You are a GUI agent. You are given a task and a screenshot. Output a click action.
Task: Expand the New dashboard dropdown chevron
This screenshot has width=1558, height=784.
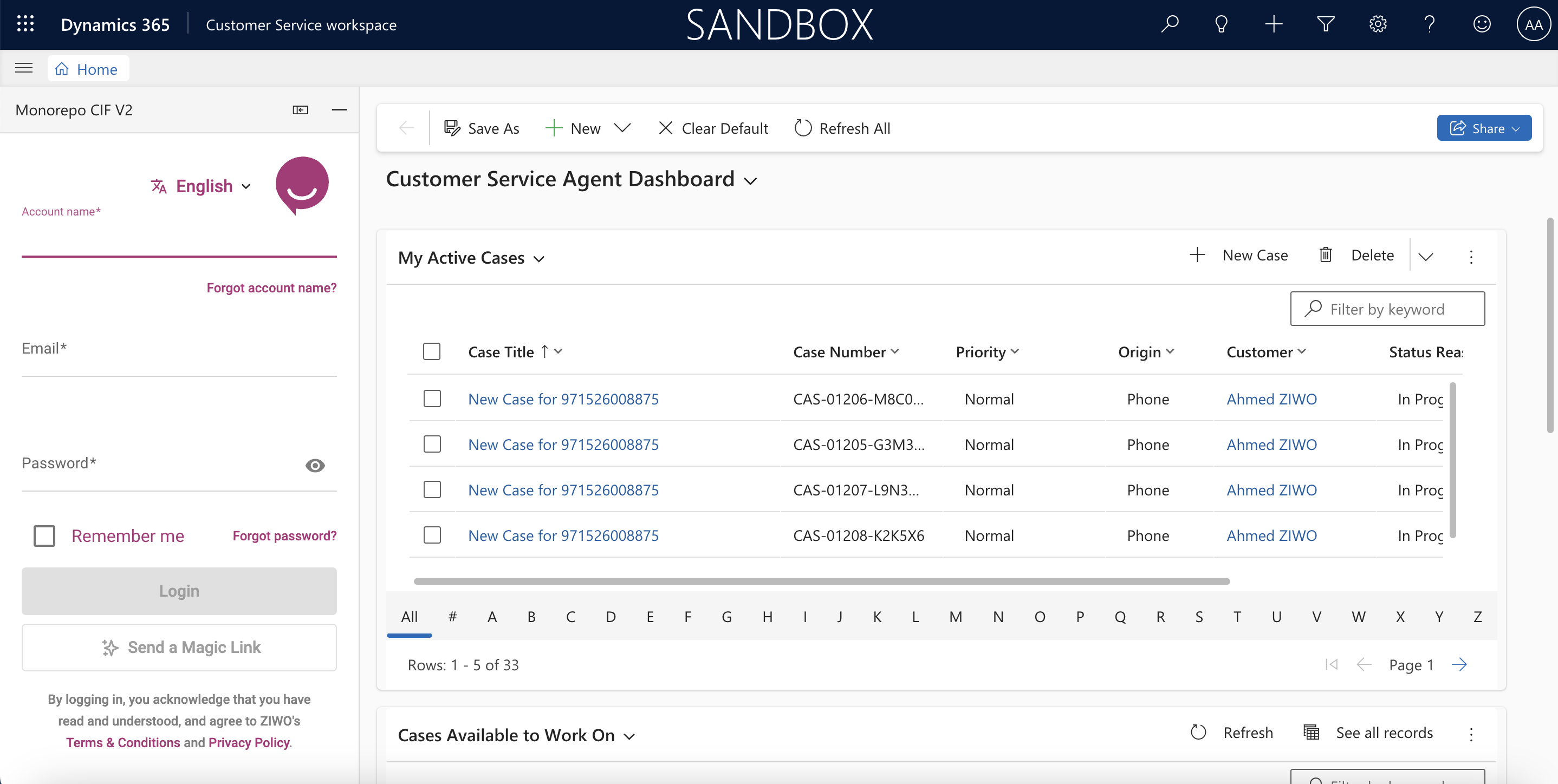pyautogui.click(x=622, y=128)
